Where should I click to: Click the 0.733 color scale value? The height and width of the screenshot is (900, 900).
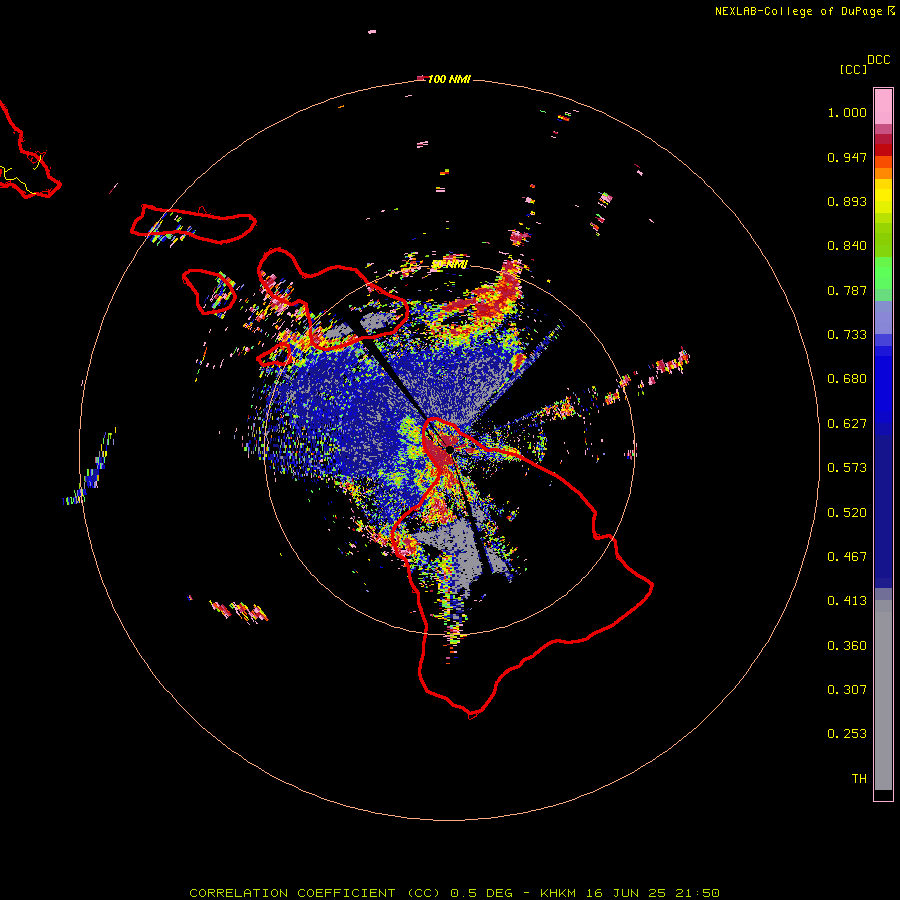(847, 335)
